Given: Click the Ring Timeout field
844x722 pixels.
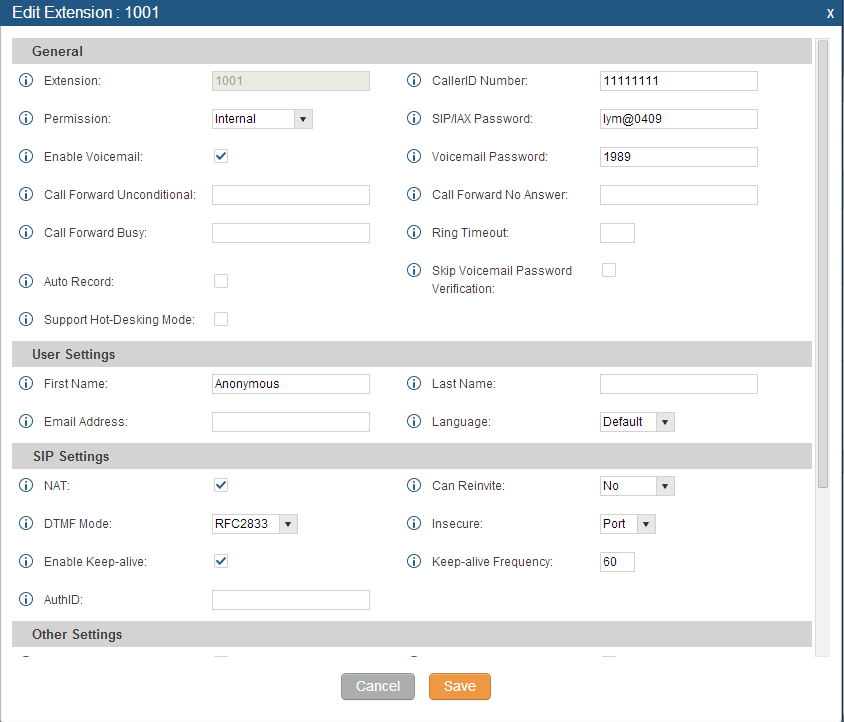Looking at the screenshot, I should click(617, 233).
